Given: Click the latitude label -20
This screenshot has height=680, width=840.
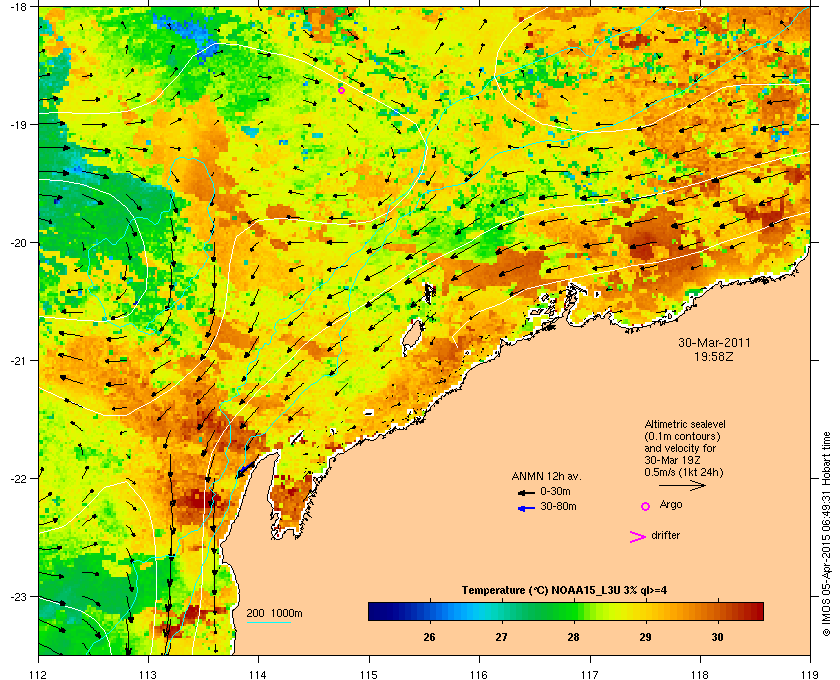Looking at the screenshot, I should (18, 242).
